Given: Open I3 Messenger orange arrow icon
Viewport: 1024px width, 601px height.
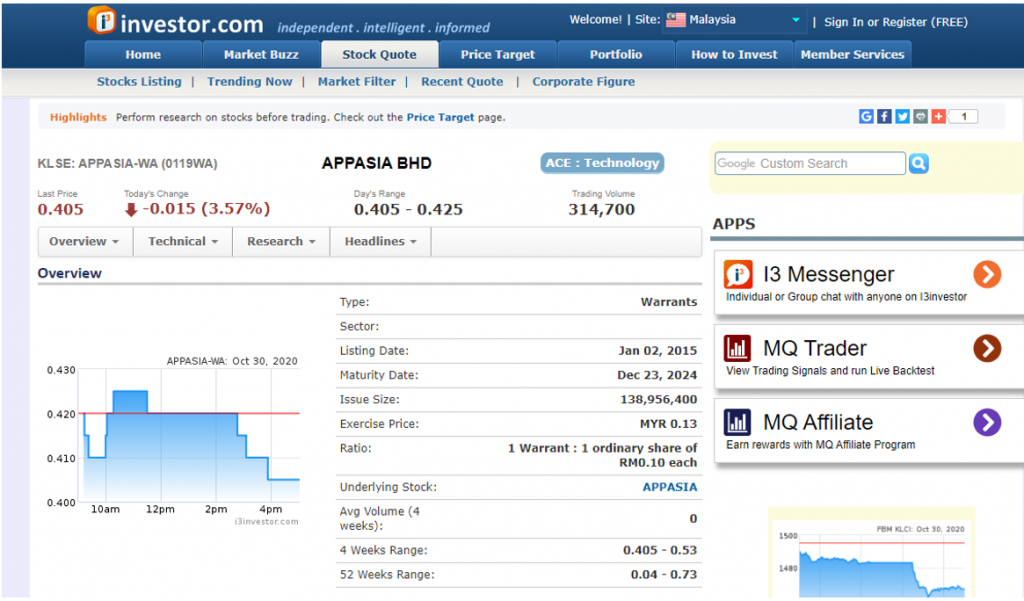Looking at the screenshot, I should (986, 274).
